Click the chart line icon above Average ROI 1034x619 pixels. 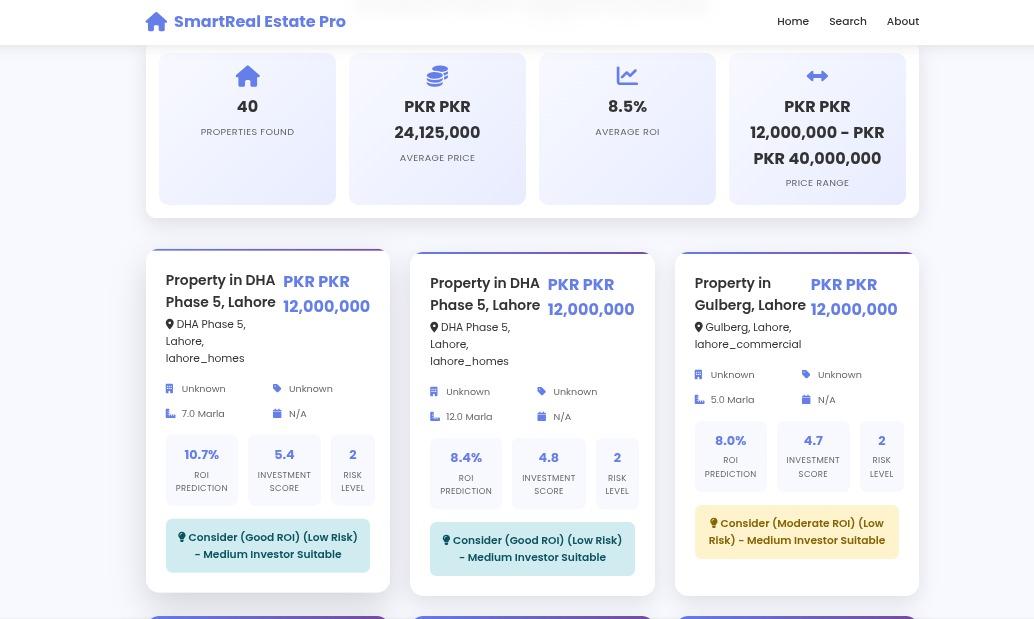[x=627, y=76]
